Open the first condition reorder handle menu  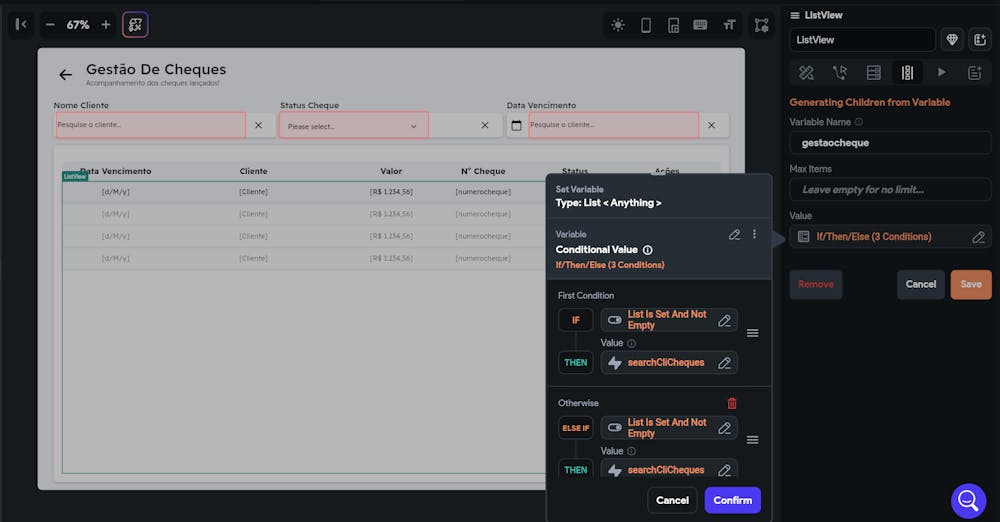pyautogui.click(x=753, y=333)
